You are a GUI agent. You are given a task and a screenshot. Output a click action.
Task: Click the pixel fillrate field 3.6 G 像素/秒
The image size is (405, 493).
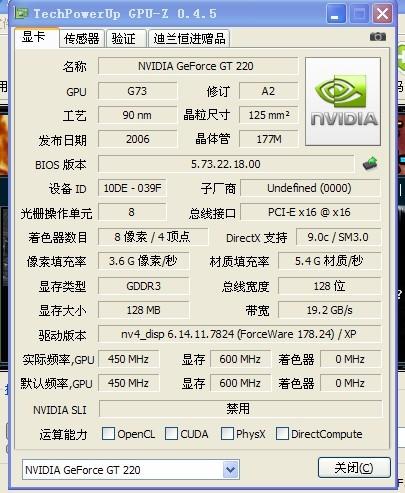tap(143, 261)
